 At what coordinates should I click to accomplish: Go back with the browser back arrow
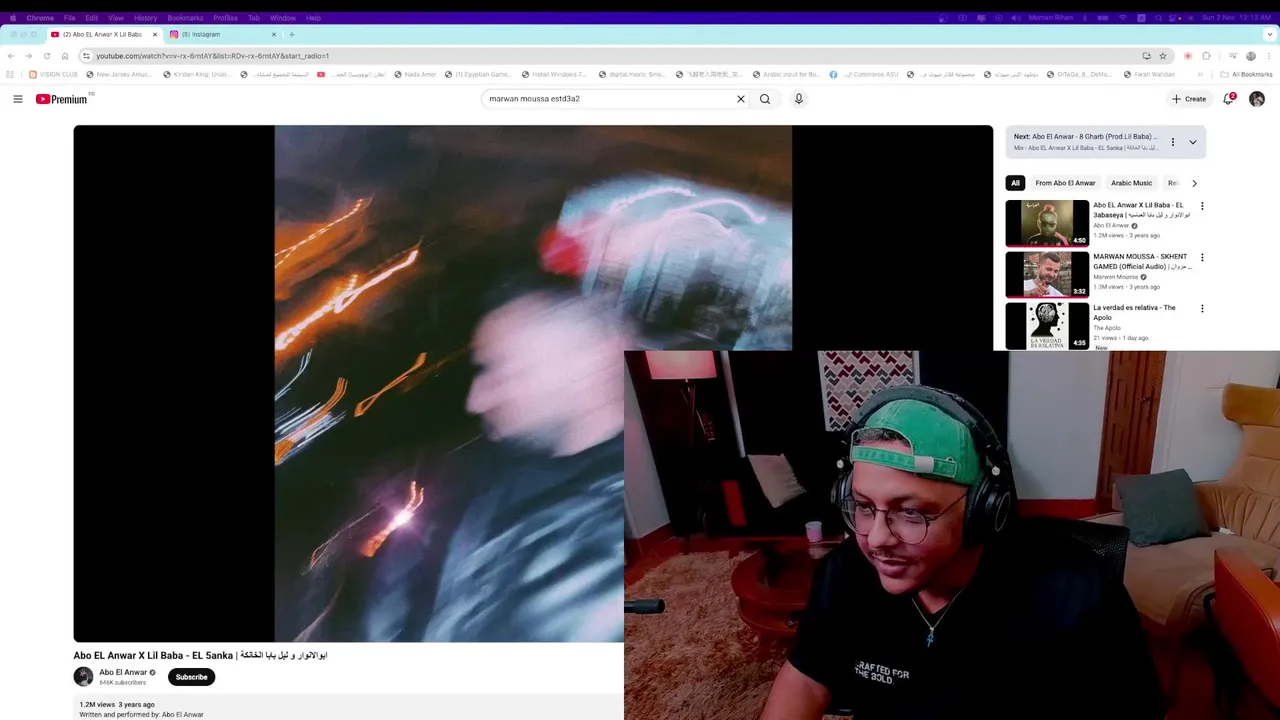11,56
